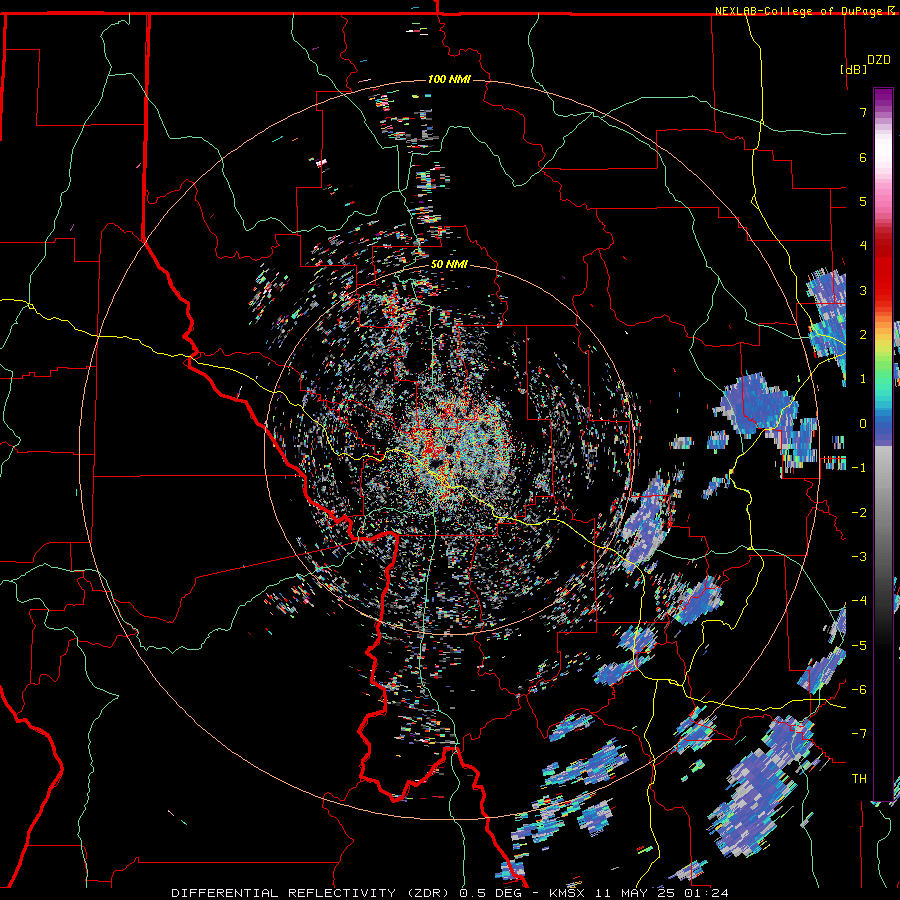Click the legend value -4
Viewport: 900px width, 900px height.
(859, 600)
